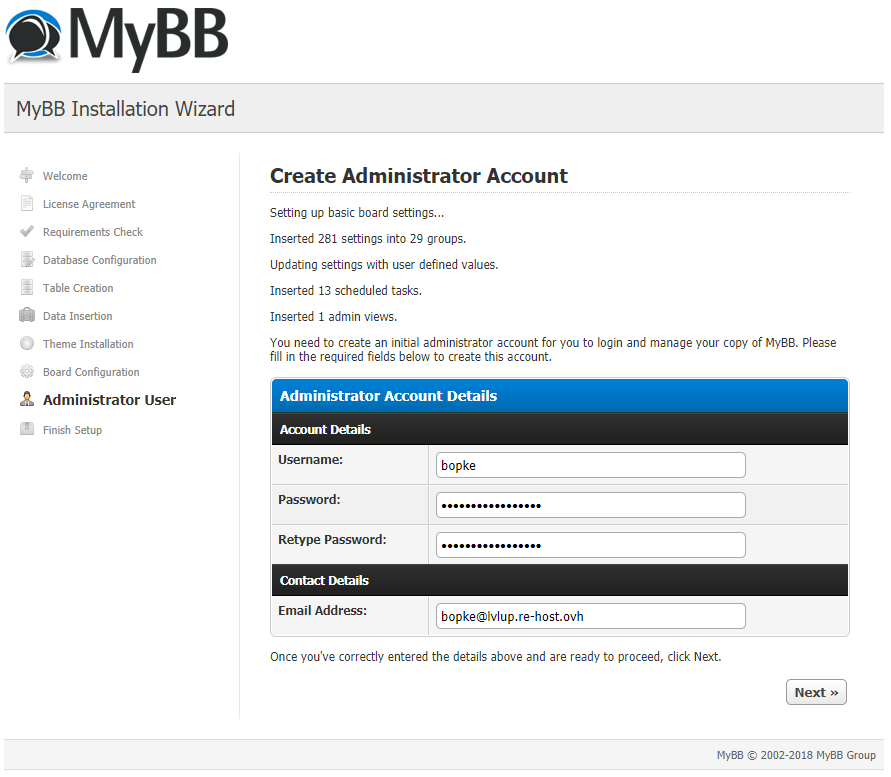891x777 pixels.
Task: Click the Table Creation icon
Action: (27, 288)
